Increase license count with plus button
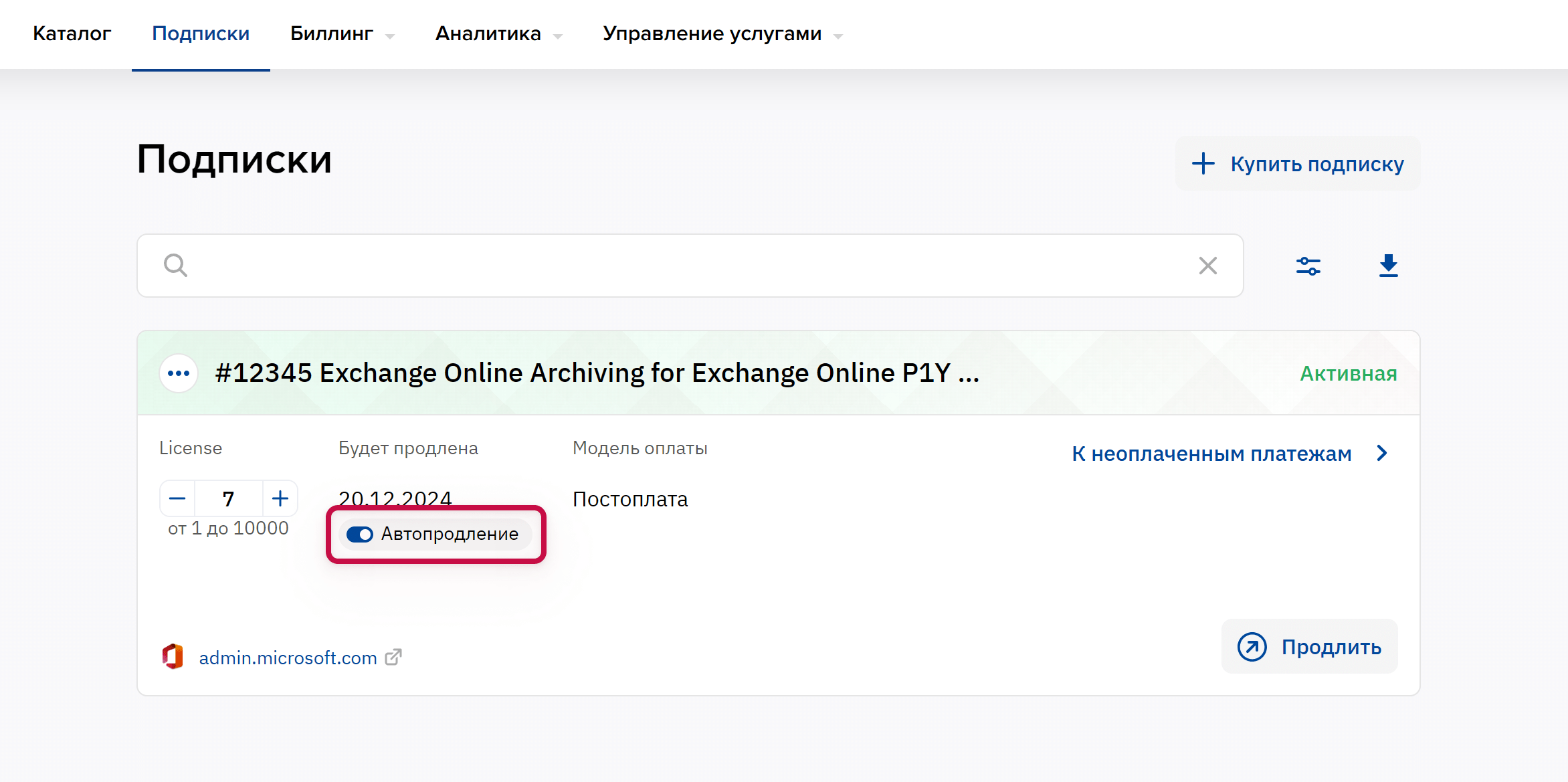Screen dimensions: 1568x782 coord(280,498)
